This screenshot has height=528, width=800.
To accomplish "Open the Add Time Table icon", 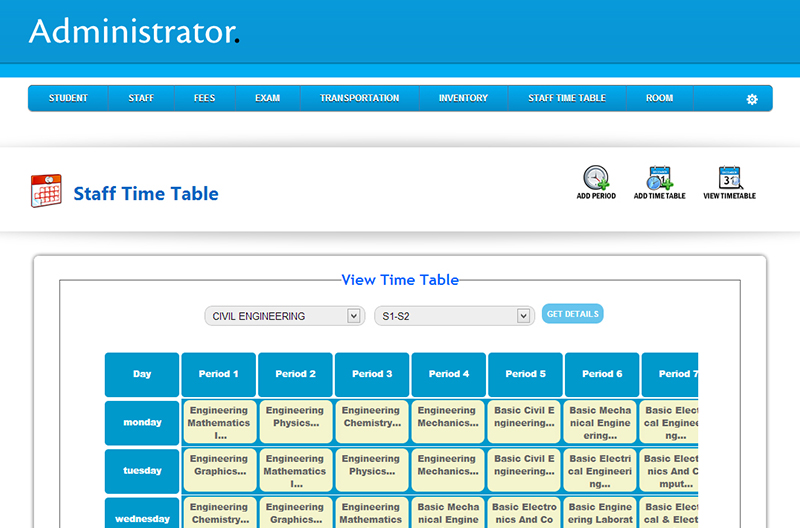I will [x=659, y=179].
